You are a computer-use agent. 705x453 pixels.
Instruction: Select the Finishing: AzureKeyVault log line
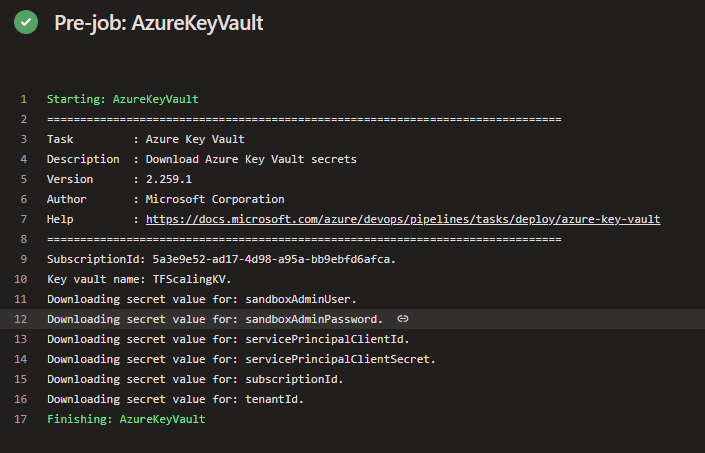click(x=126, y=419)
